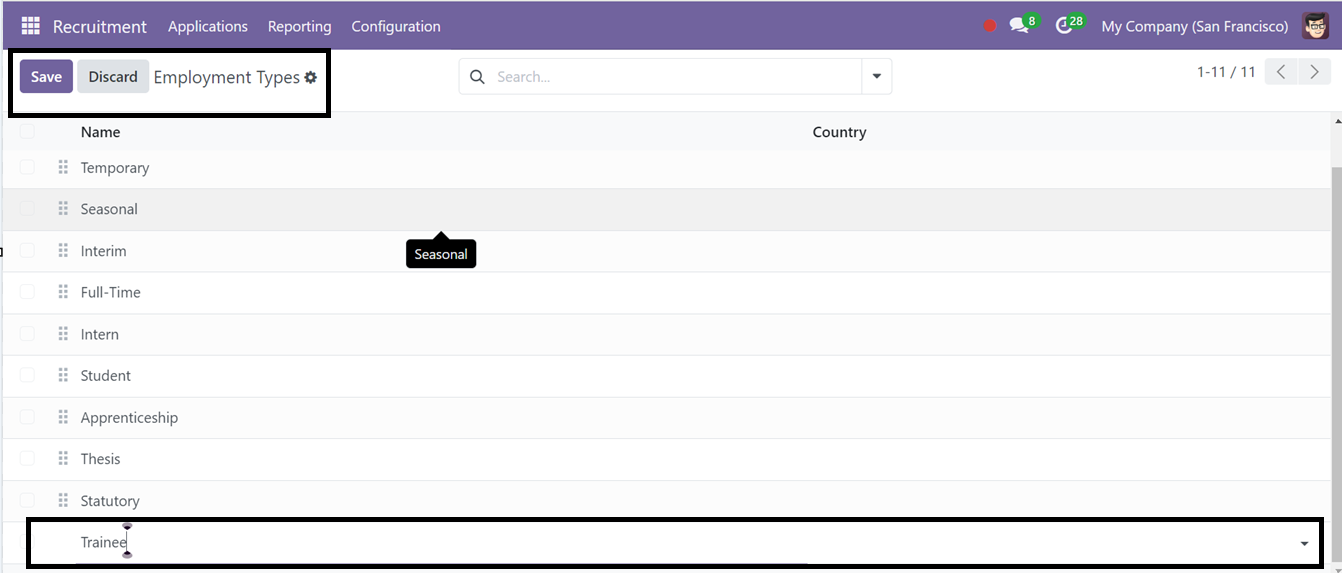Click the drag handle for Statutory
The height and width of the screenshot is (573, 1342).
pyautogui.click(x=63, y=500)
